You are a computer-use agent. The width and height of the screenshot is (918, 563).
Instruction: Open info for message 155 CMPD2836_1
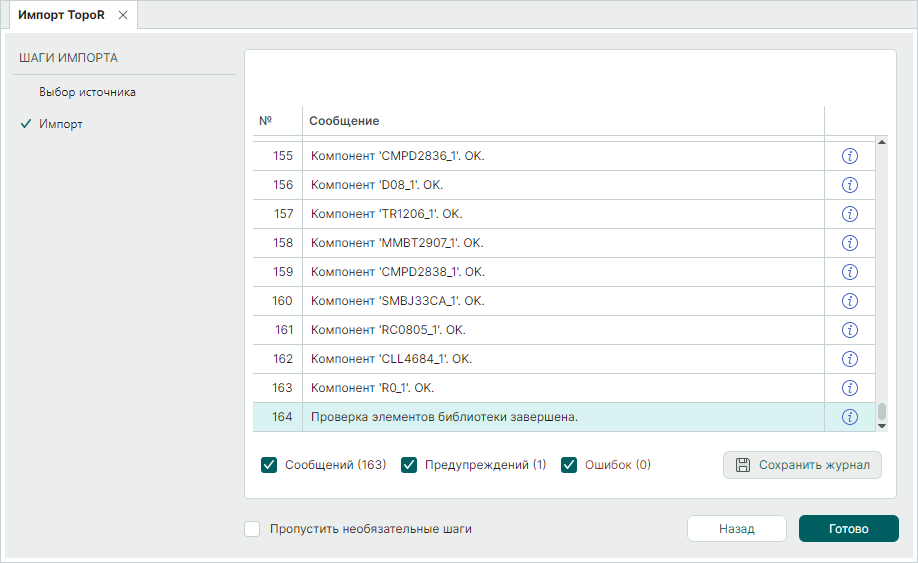coord(850,156)
